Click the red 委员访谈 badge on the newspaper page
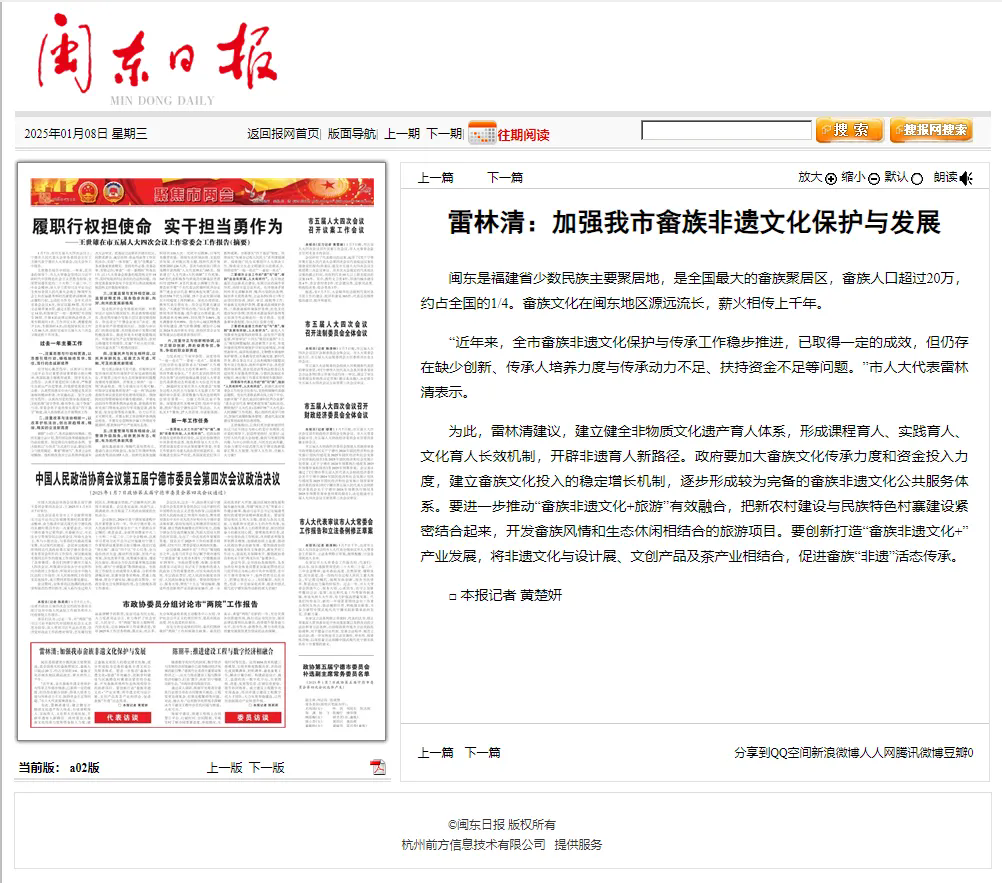This screenshot has height=883, width=1002. pos(253,718)
